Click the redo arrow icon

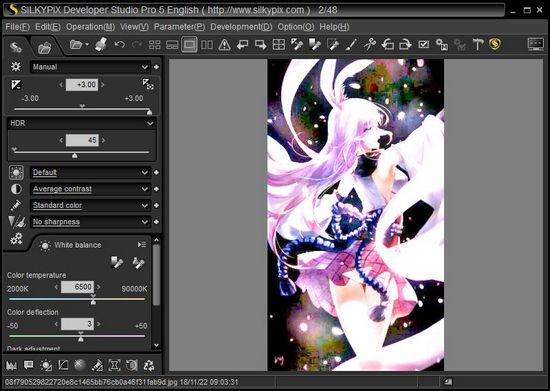(136, 45)
